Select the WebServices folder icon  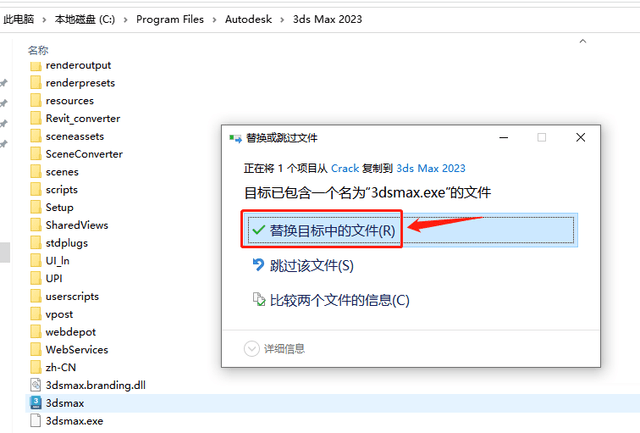[35, 349]
